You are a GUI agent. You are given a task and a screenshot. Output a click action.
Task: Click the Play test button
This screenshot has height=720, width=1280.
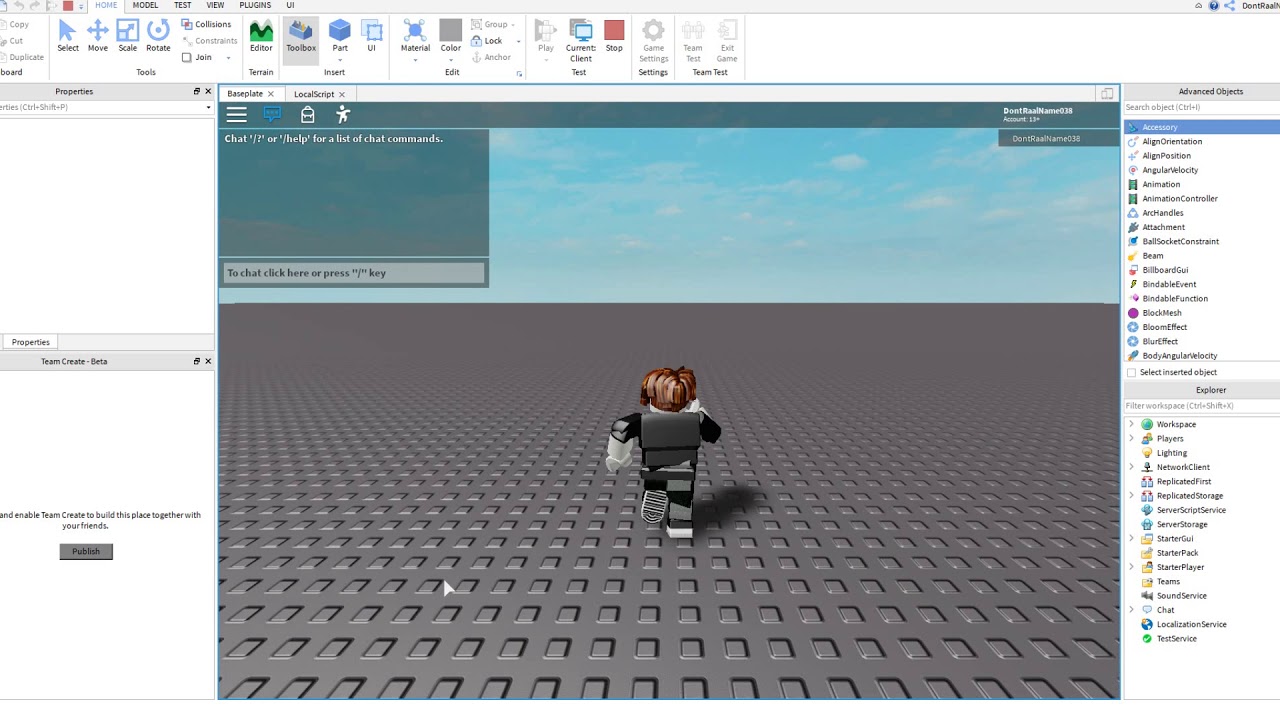546,40
